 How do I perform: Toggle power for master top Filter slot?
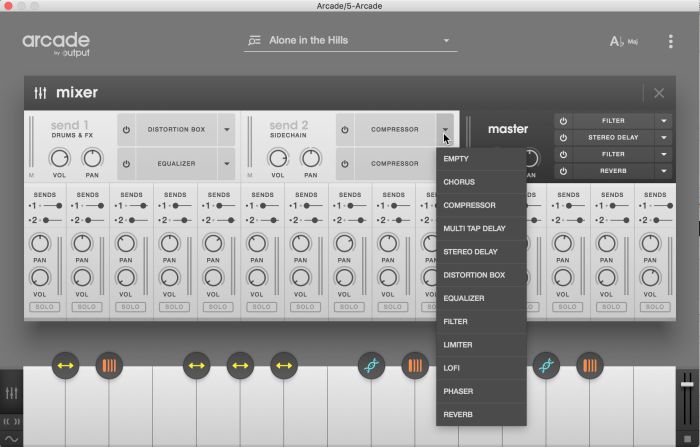(563, 121)
